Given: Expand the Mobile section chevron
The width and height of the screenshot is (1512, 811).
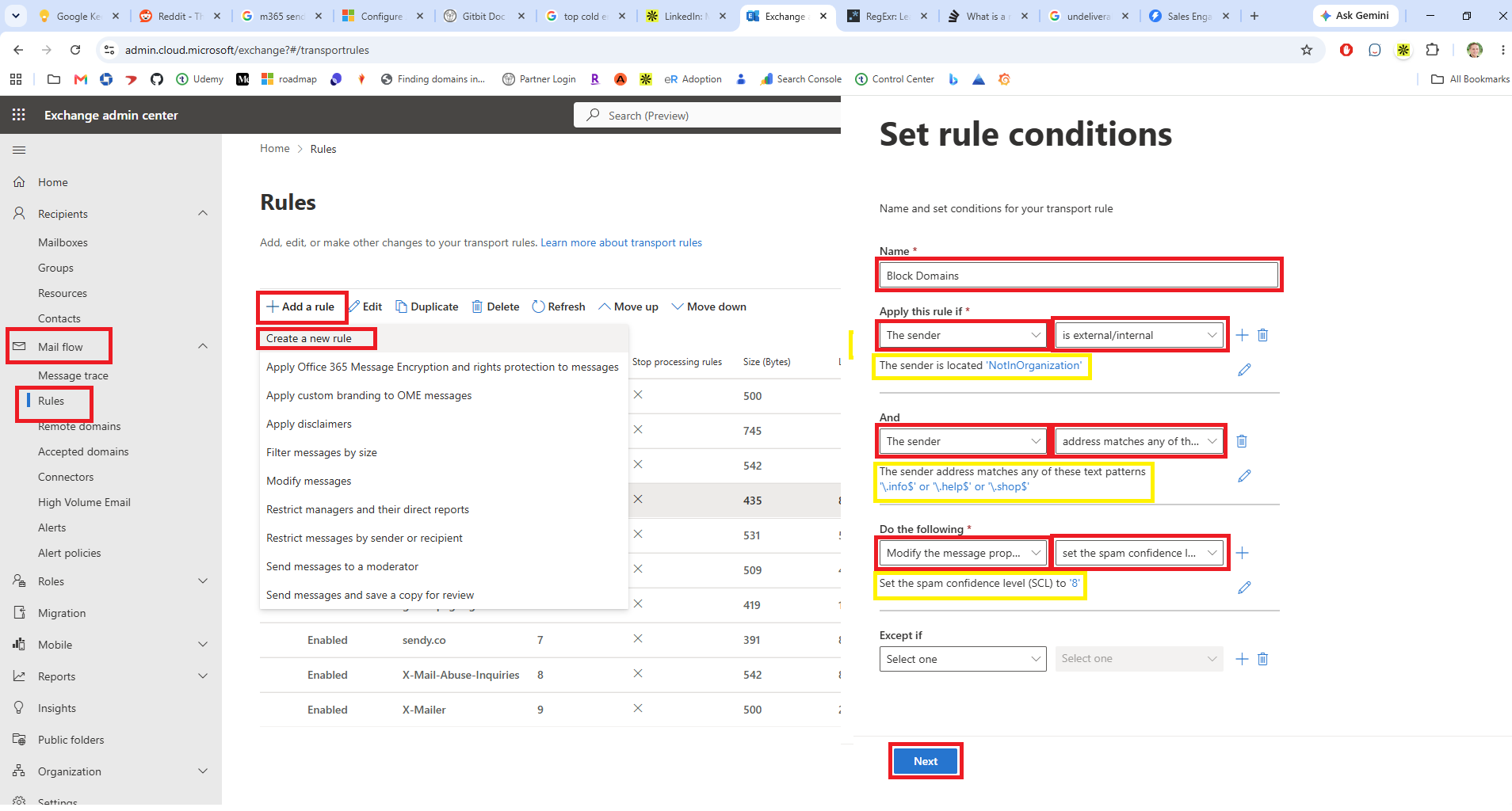Looking at the screenshot, I should pos(203,644).
